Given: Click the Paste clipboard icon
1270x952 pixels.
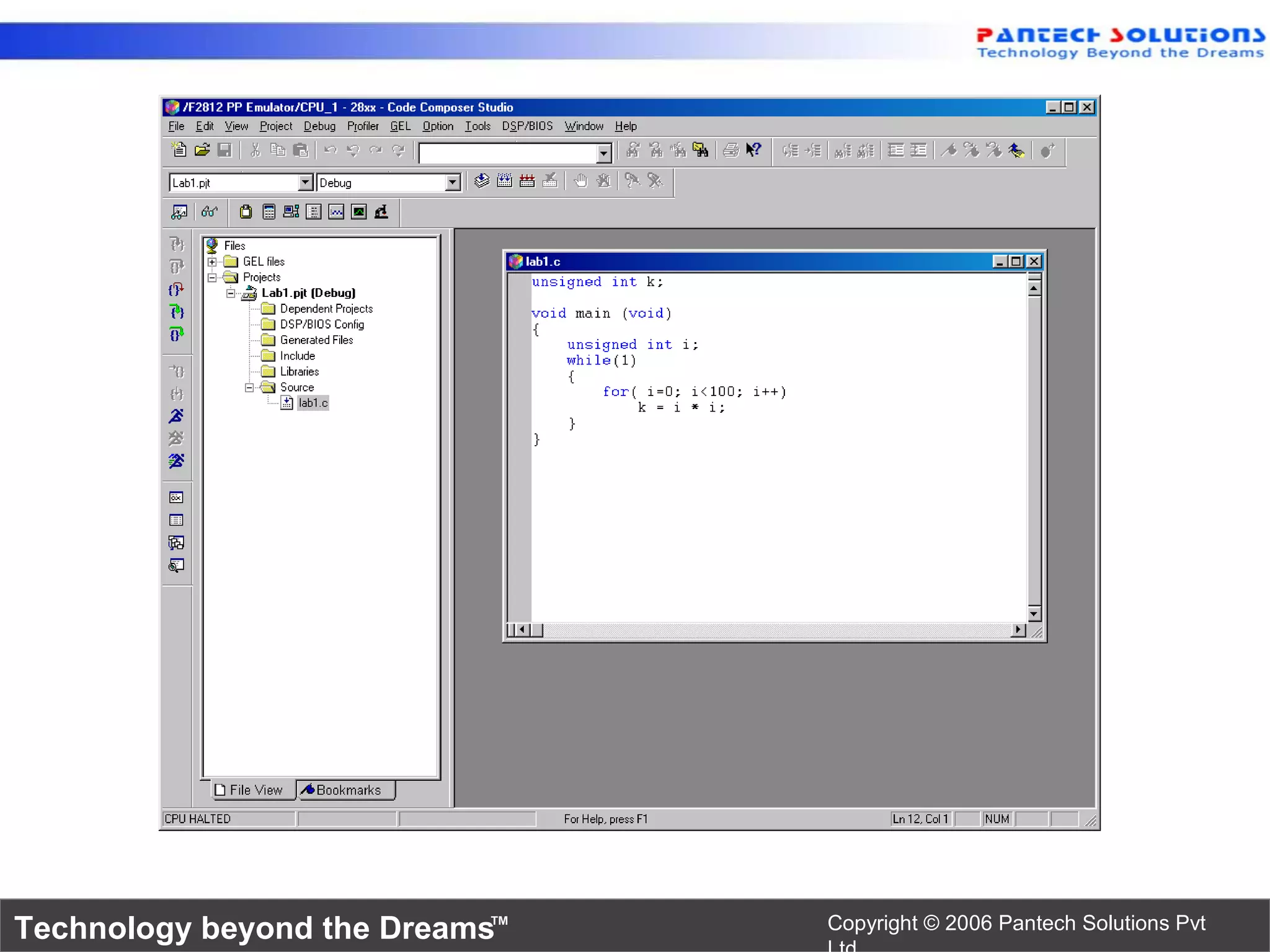Looking at the screenshot, I should coord(301,150).
